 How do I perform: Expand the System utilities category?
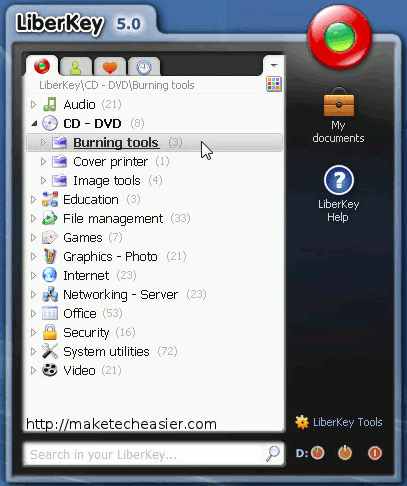33,351
